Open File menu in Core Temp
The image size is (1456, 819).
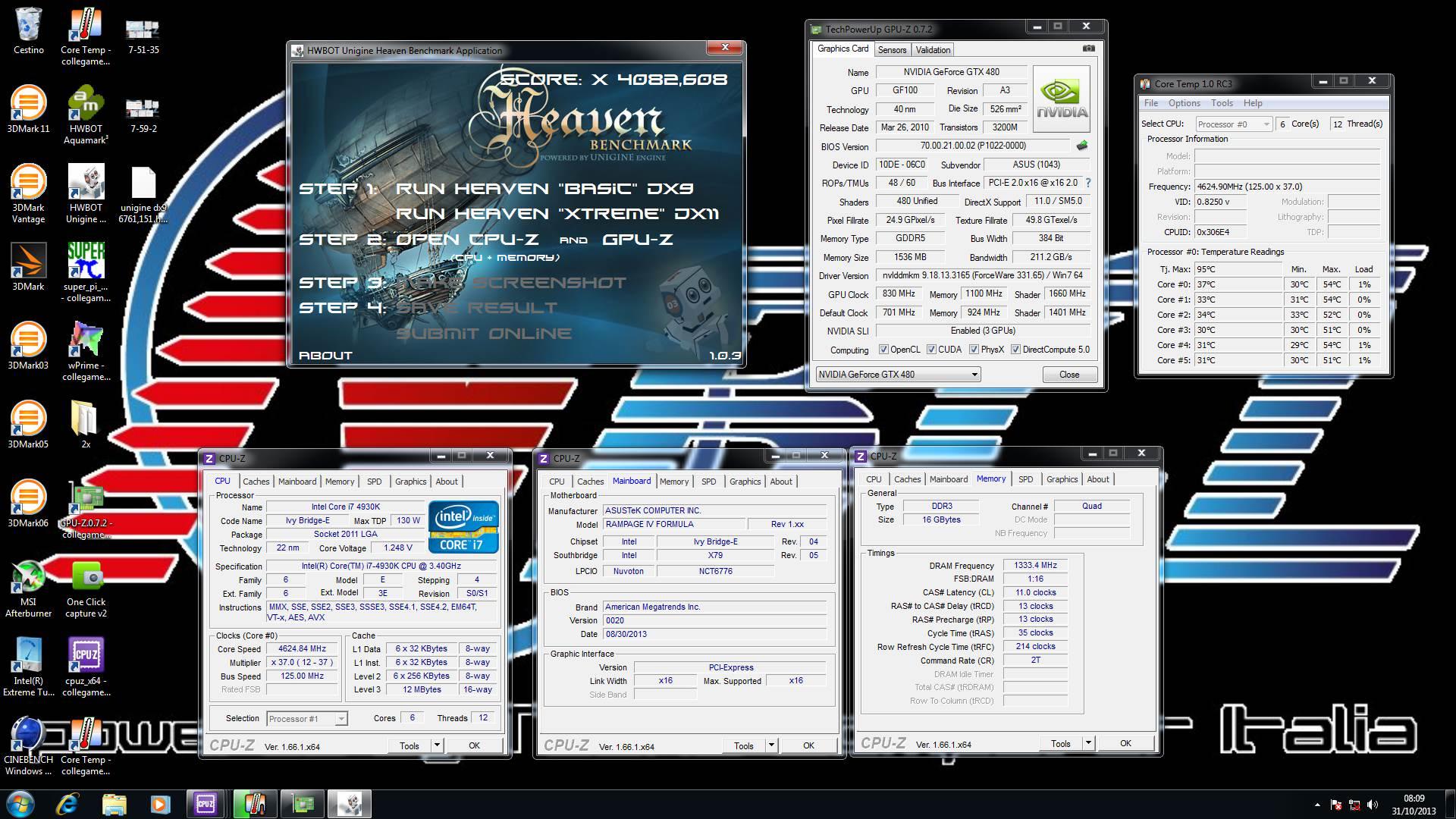[1150, 103]
